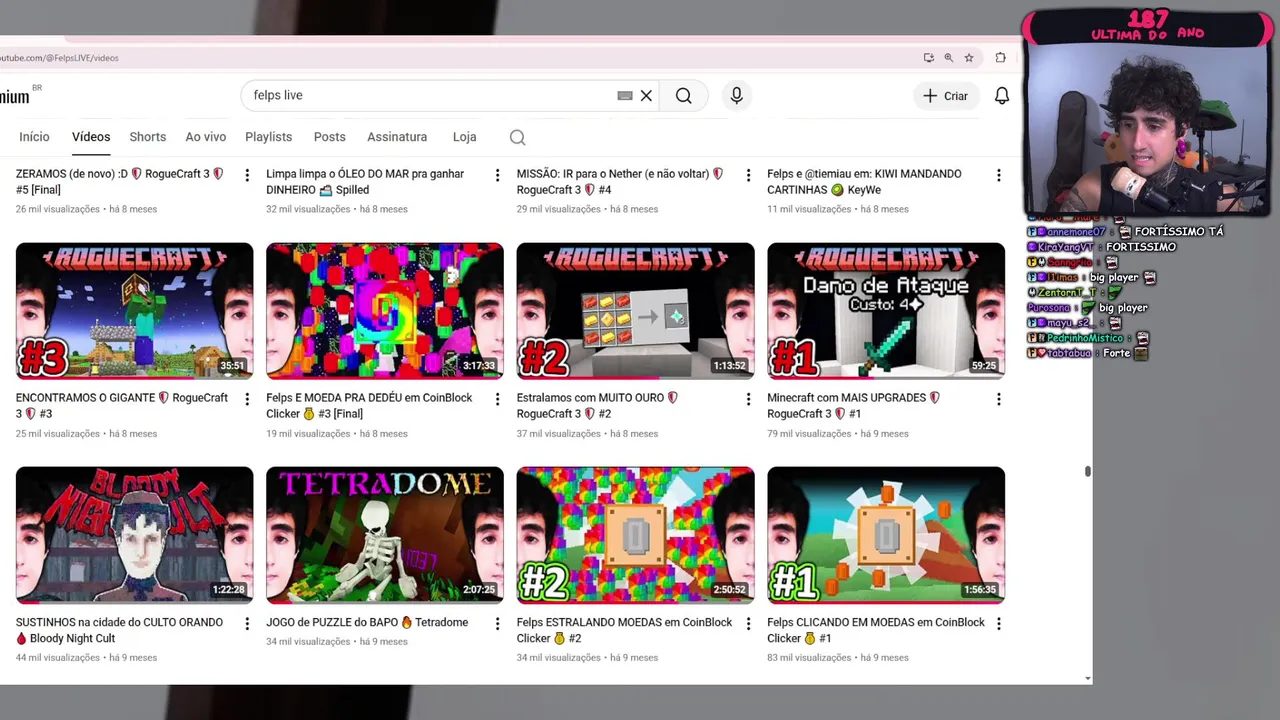The height and width of the screenshot is (720, 1280).
Task: Open options menu for Felps ESTRALANDO MOEDAS video
Action: tap(748, 624)
